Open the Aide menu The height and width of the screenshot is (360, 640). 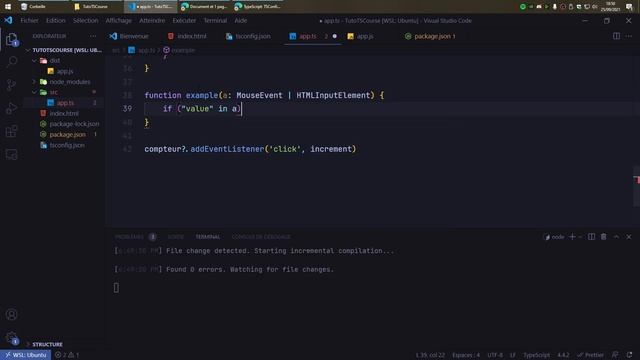click(x=240, y=20)
